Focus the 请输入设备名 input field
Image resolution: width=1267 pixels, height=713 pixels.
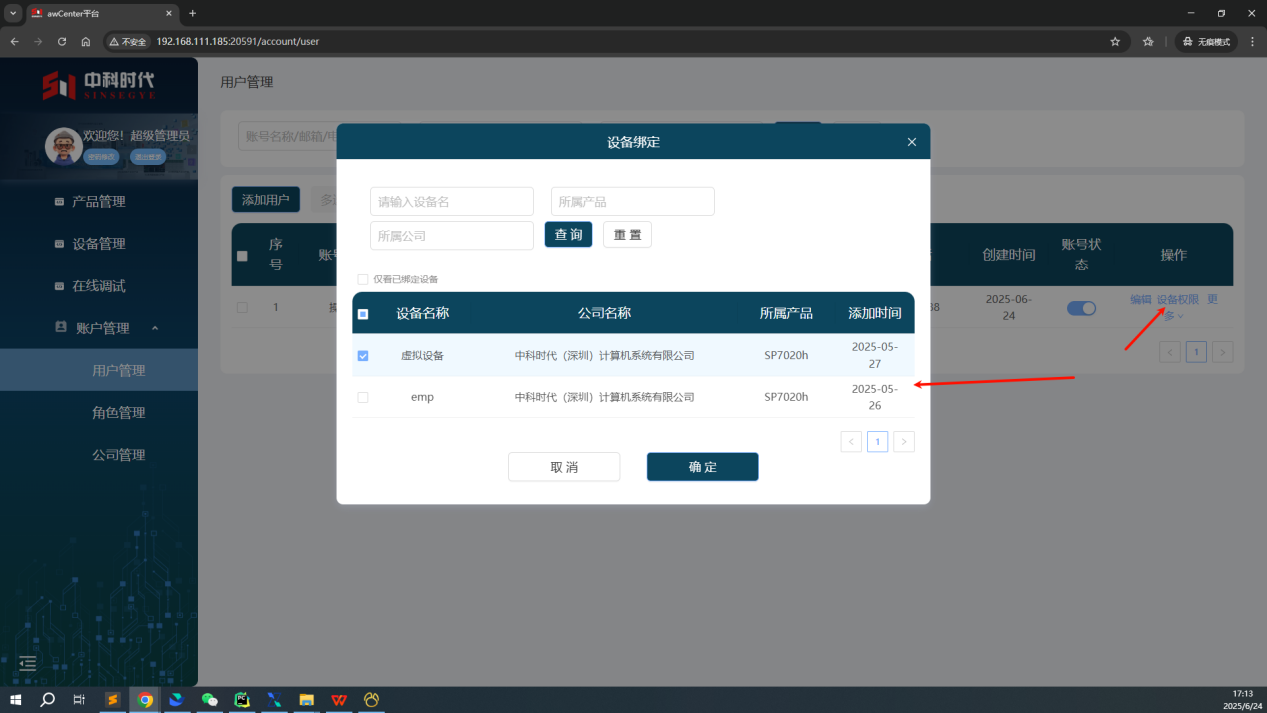tap(451, 201)
